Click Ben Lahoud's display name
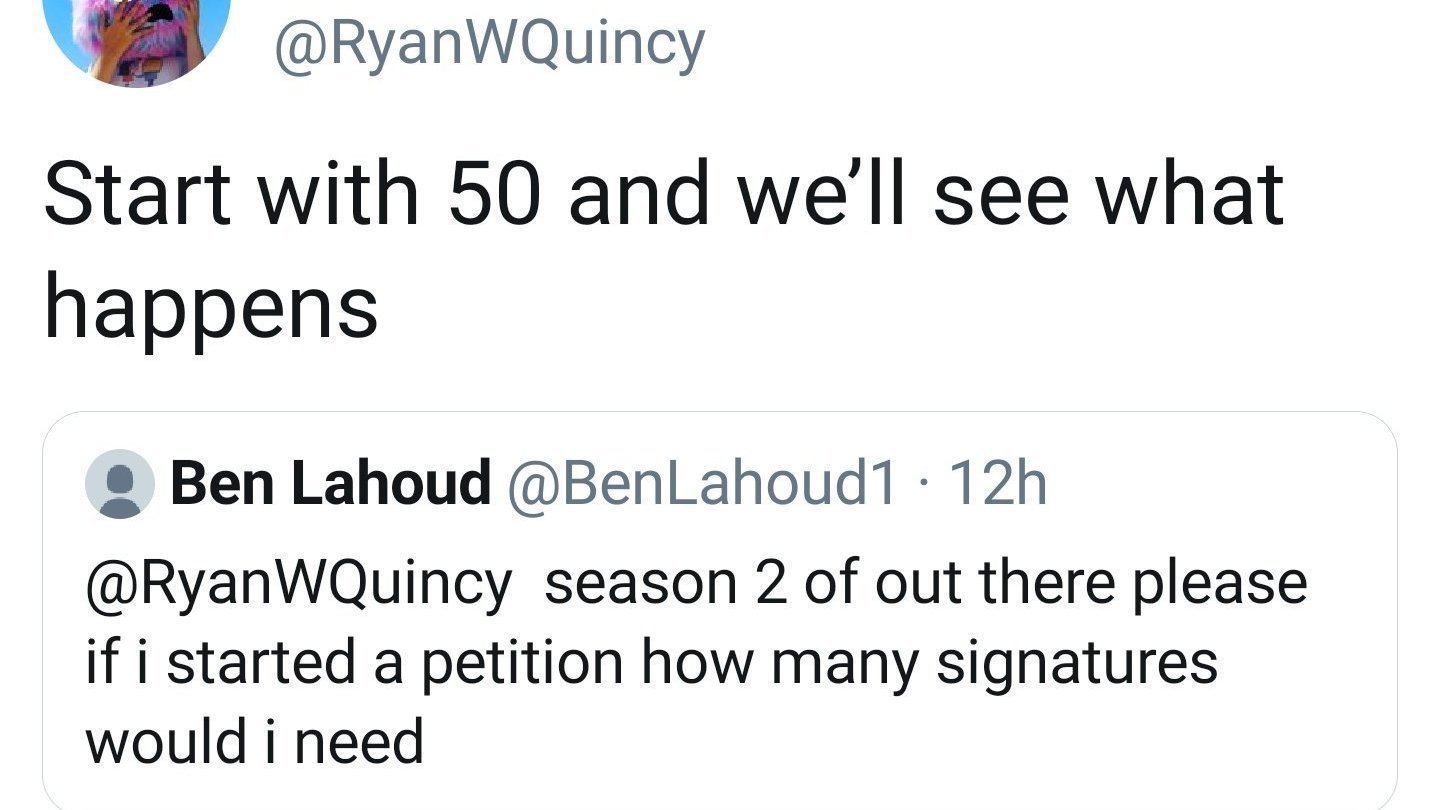Image resolution: width=1440 pixels, height=810 pixels. [330, 482]
